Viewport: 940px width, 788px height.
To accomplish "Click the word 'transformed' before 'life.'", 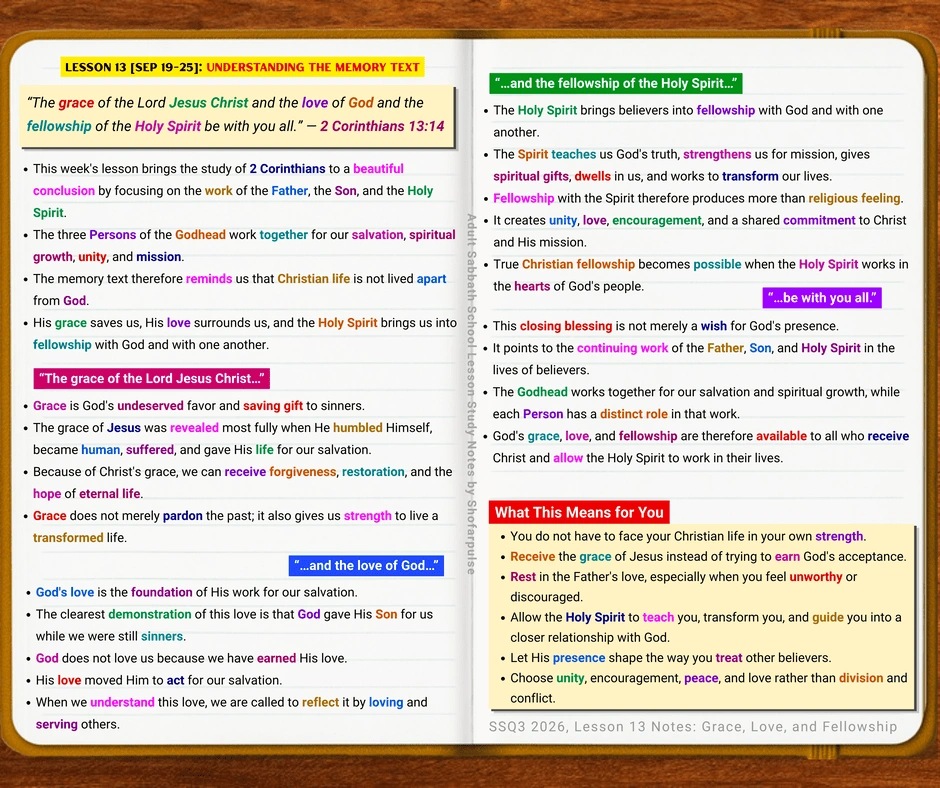I will pyautogui.click(x=68, y=538).
